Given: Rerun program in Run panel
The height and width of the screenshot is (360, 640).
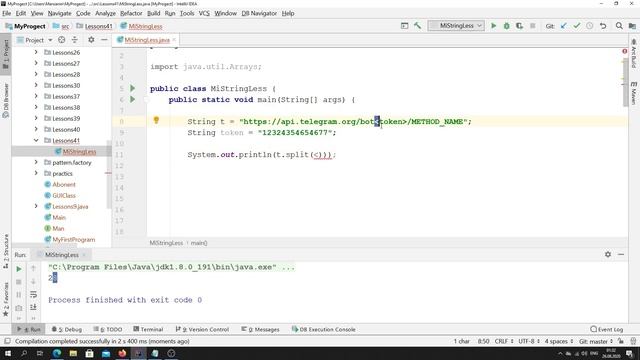Looking at the screenshot, I should click(x=19, y=269).
